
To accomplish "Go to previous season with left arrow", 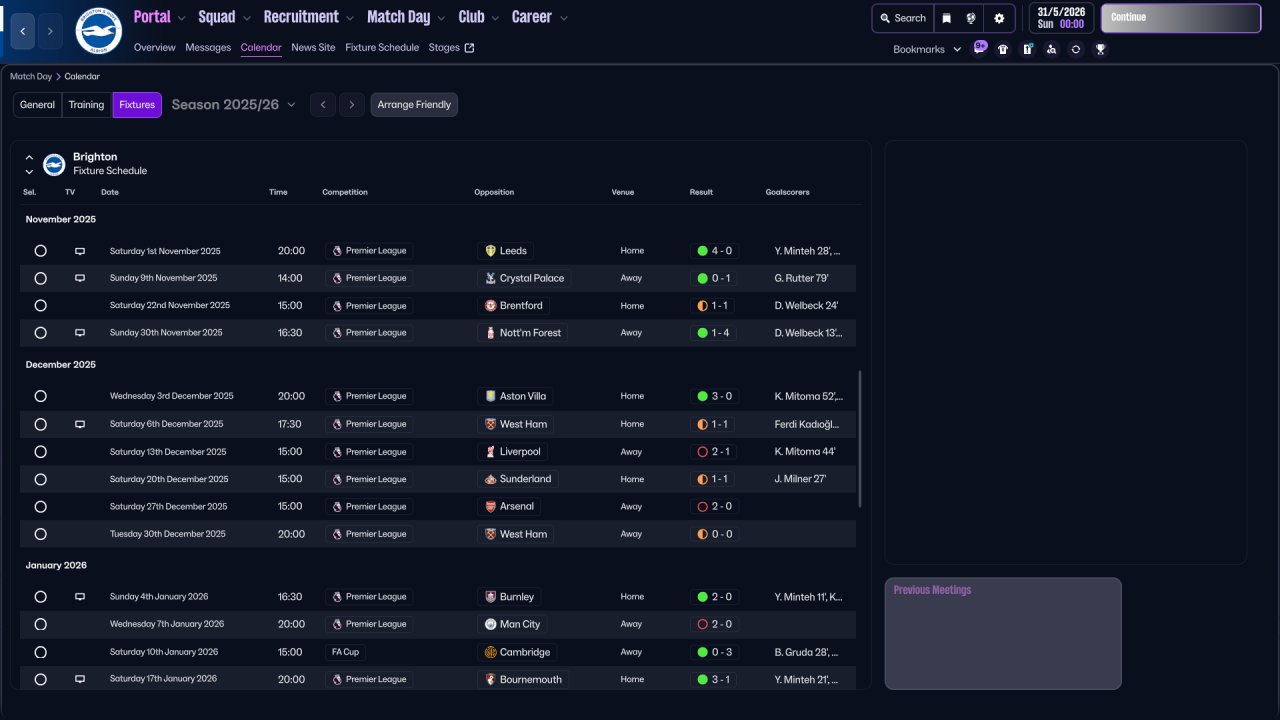I will (x=322, y=105).
